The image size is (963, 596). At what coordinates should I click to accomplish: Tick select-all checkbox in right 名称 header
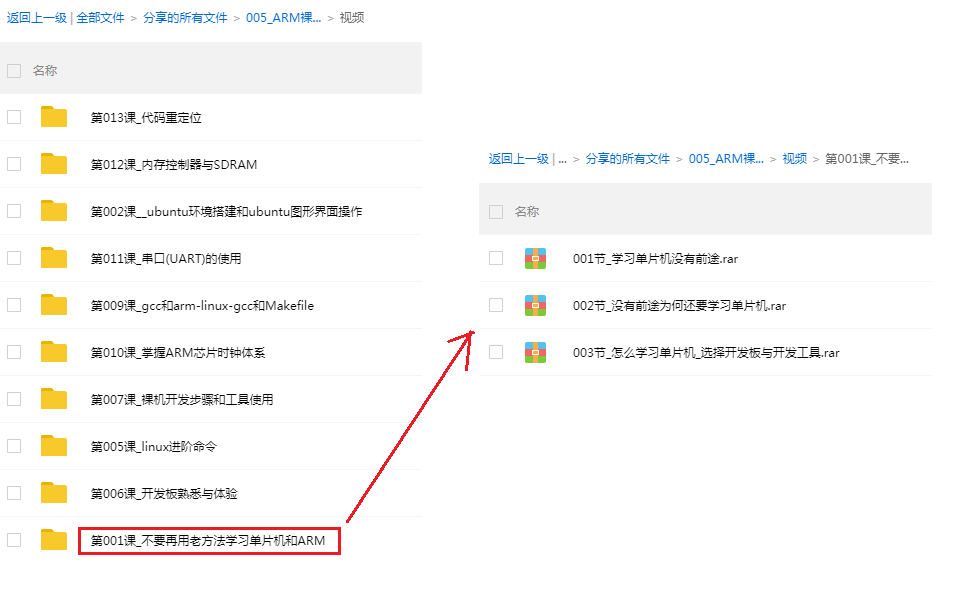coord(496,212)
